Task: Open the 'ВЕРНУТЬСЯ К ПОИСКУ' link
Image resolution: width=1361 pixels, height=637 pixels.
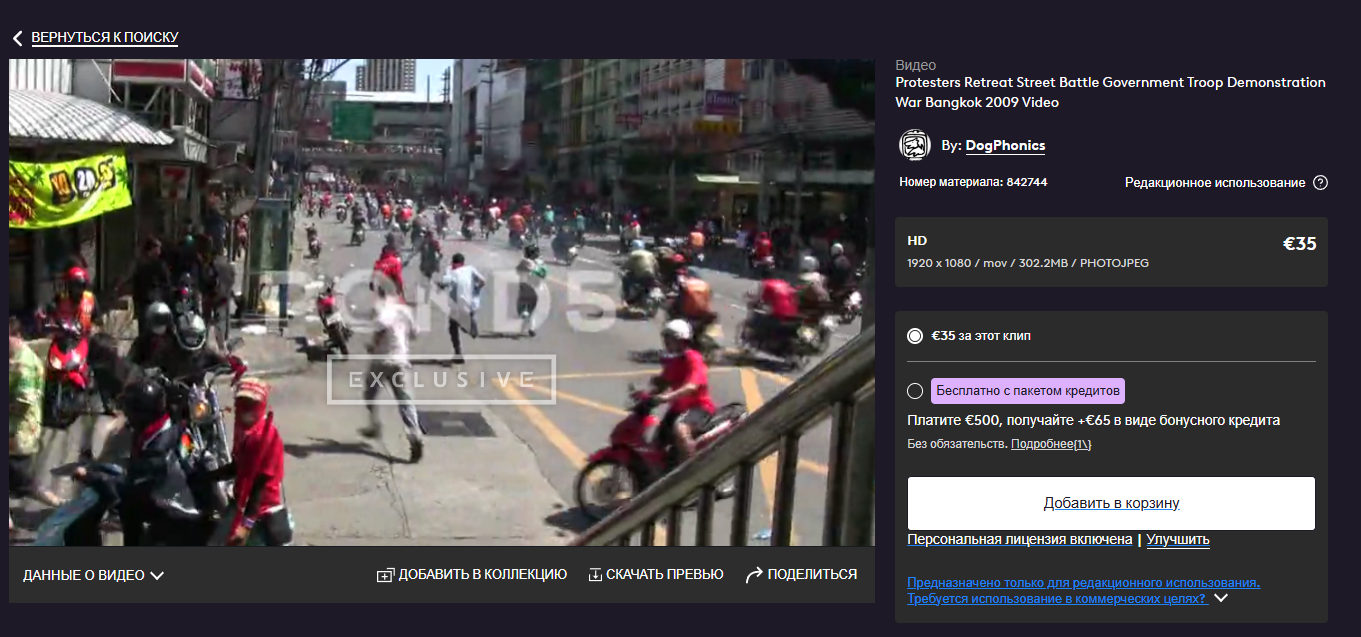Action: click(x=104, y=38)
